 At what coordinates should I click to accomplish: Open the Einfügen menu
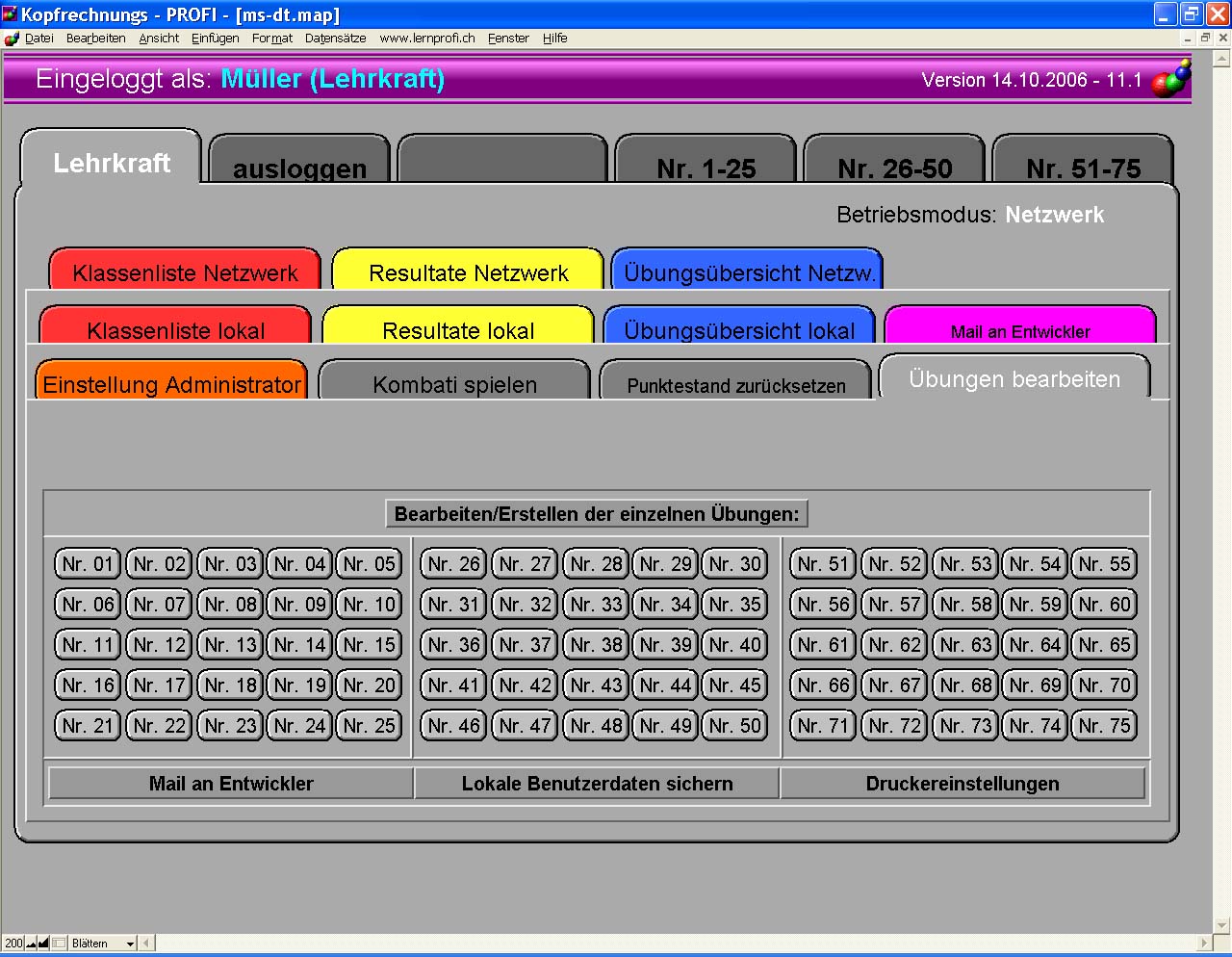pyautogui.click(x=216, y=39)
